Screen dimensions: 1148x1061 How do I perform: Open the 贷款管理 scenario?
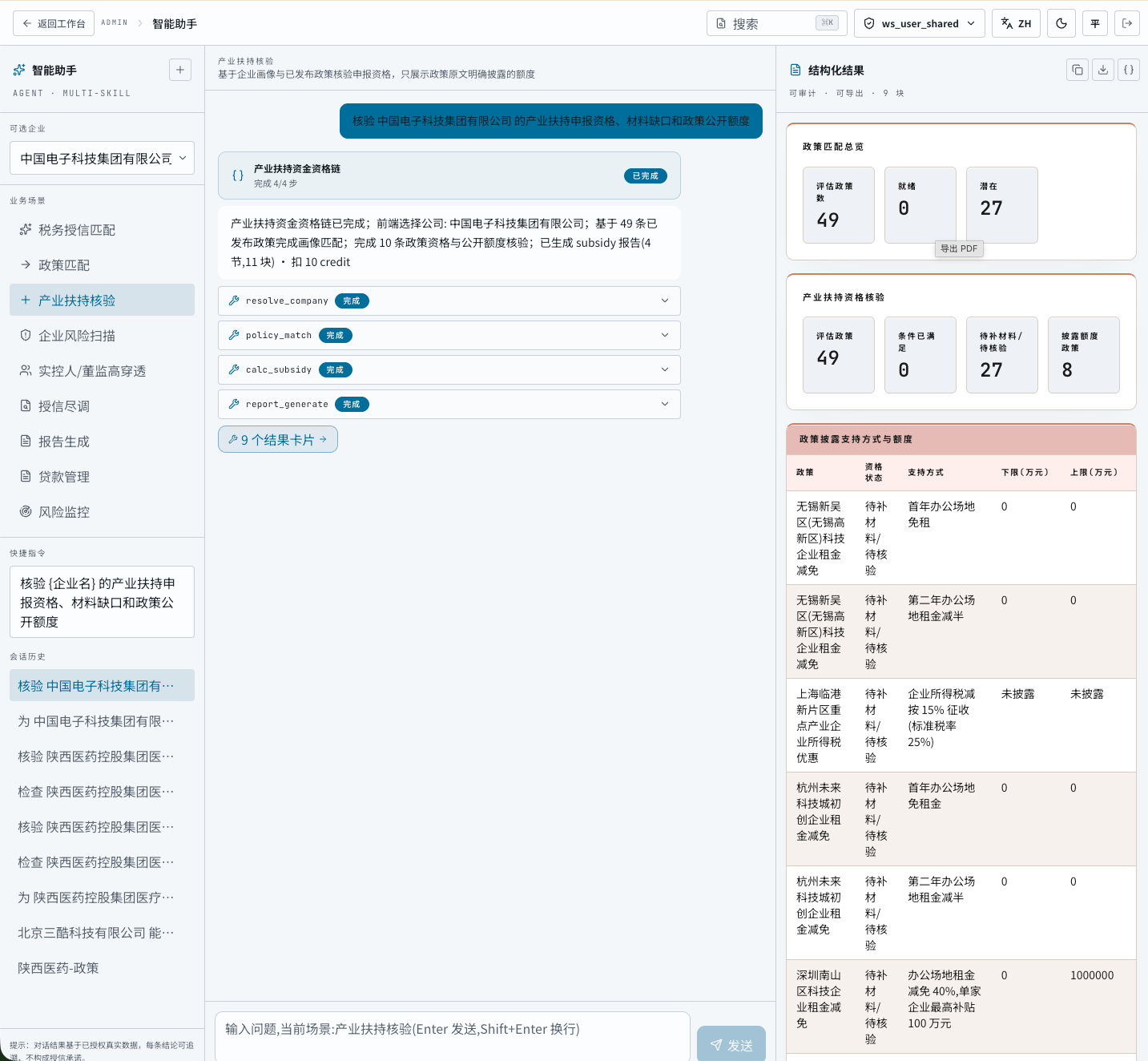pyautogui.click(x=103, y=477)
